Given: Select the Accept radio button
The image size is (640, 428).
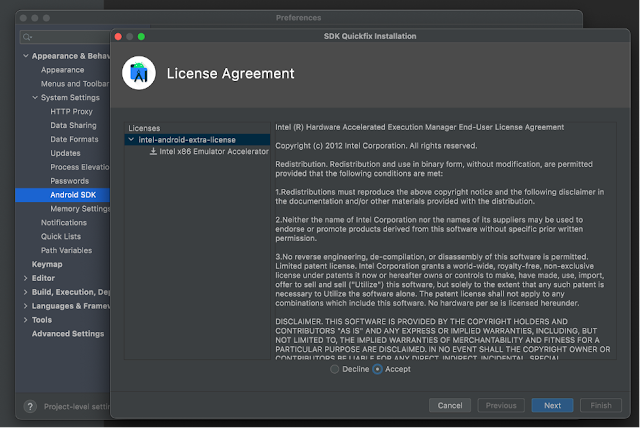Looking at the screenshot, I should [378, 369].
